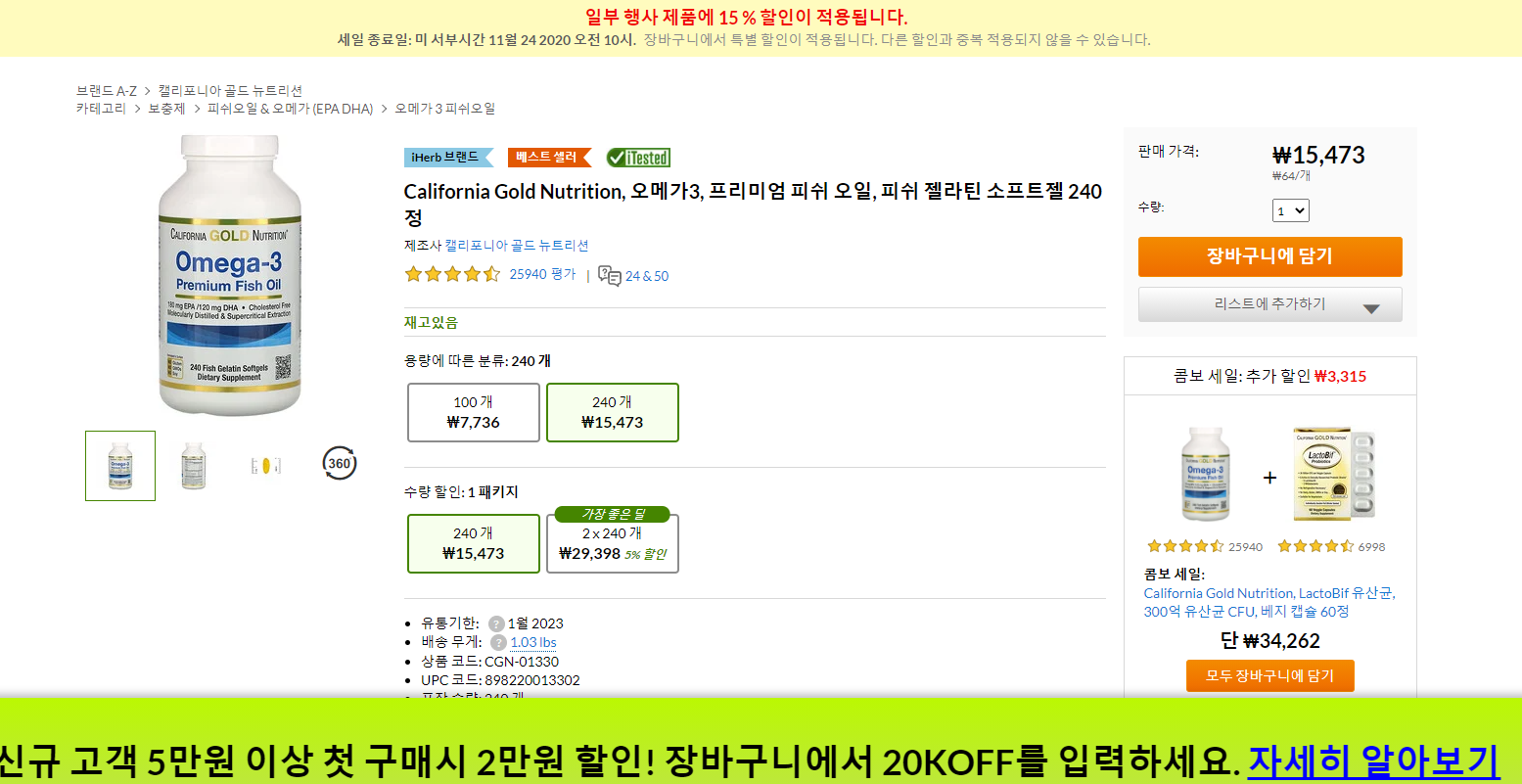1522x784 pixels.
Task: Click the Omega-3 combo star rating 25940
Action: (x=1185, y=547)
